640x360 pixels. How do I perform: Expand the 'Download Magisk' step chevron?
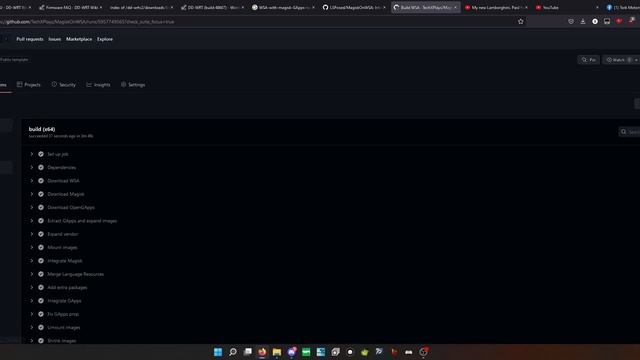(31, 194)
